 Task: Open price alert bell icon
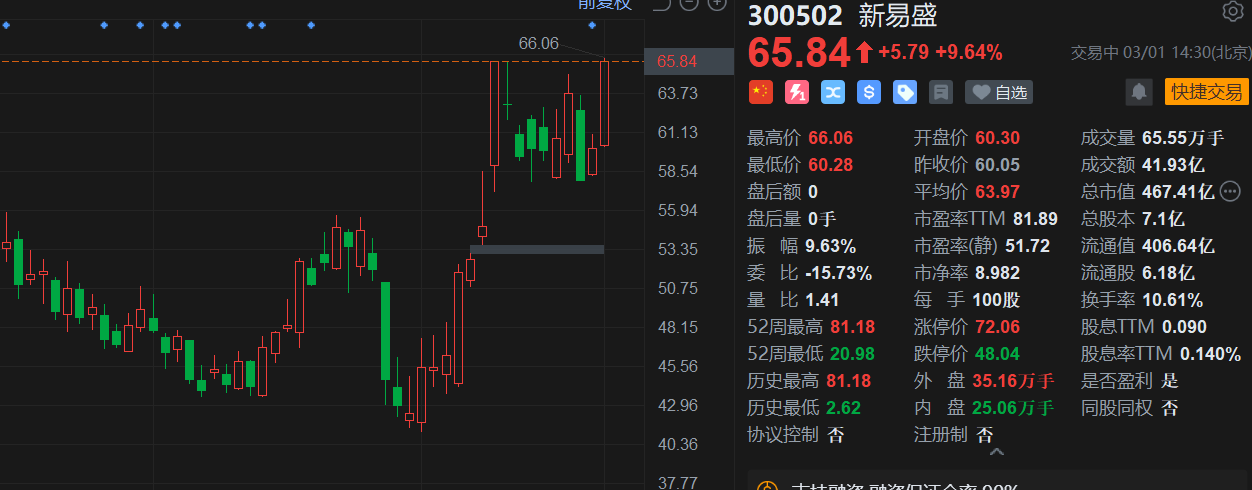tap(1138, 92)
